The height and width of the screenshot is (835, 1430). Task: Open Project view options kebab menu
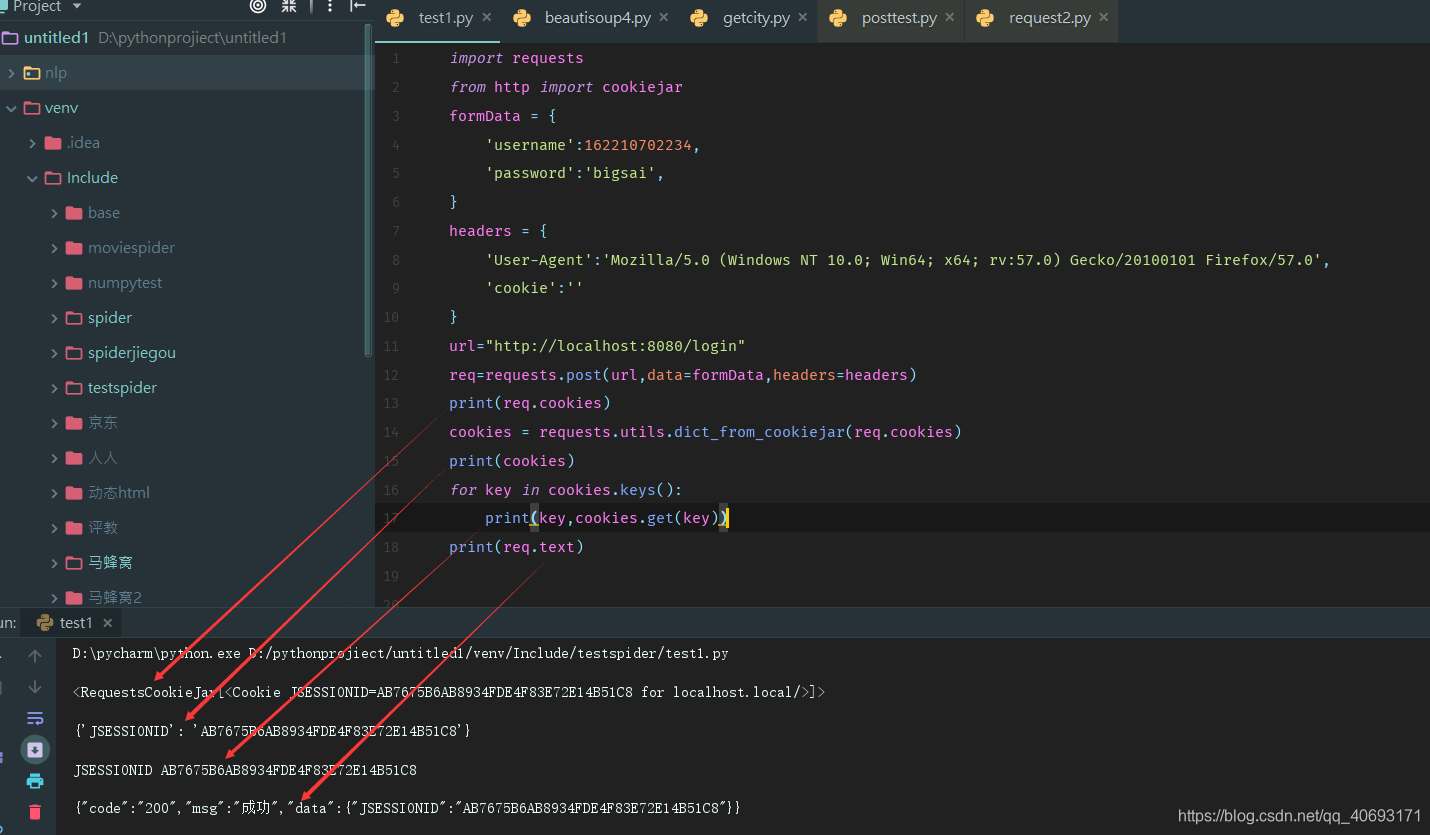(330, 7)
